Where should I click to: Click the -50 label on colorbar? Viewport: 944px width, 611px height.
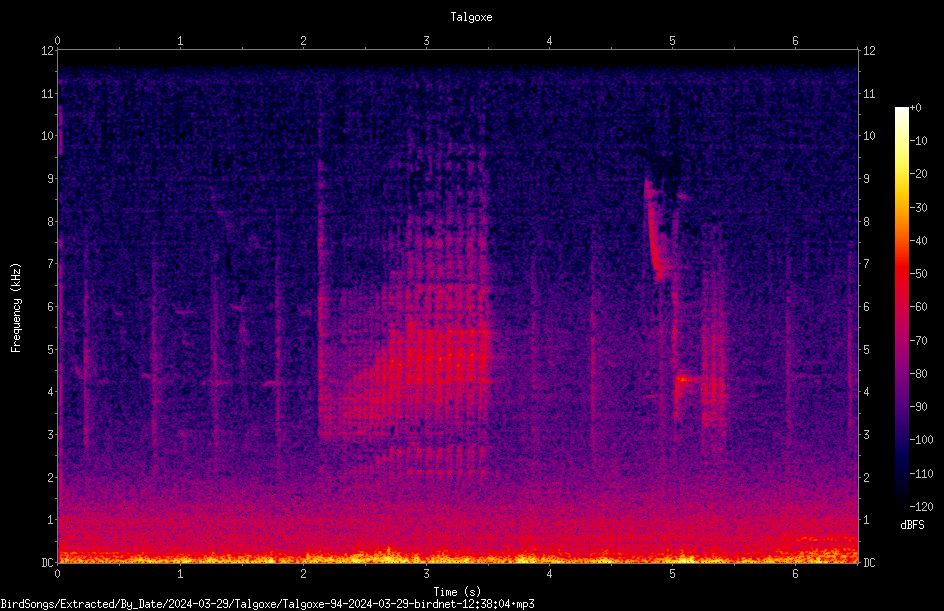(919, 274)
